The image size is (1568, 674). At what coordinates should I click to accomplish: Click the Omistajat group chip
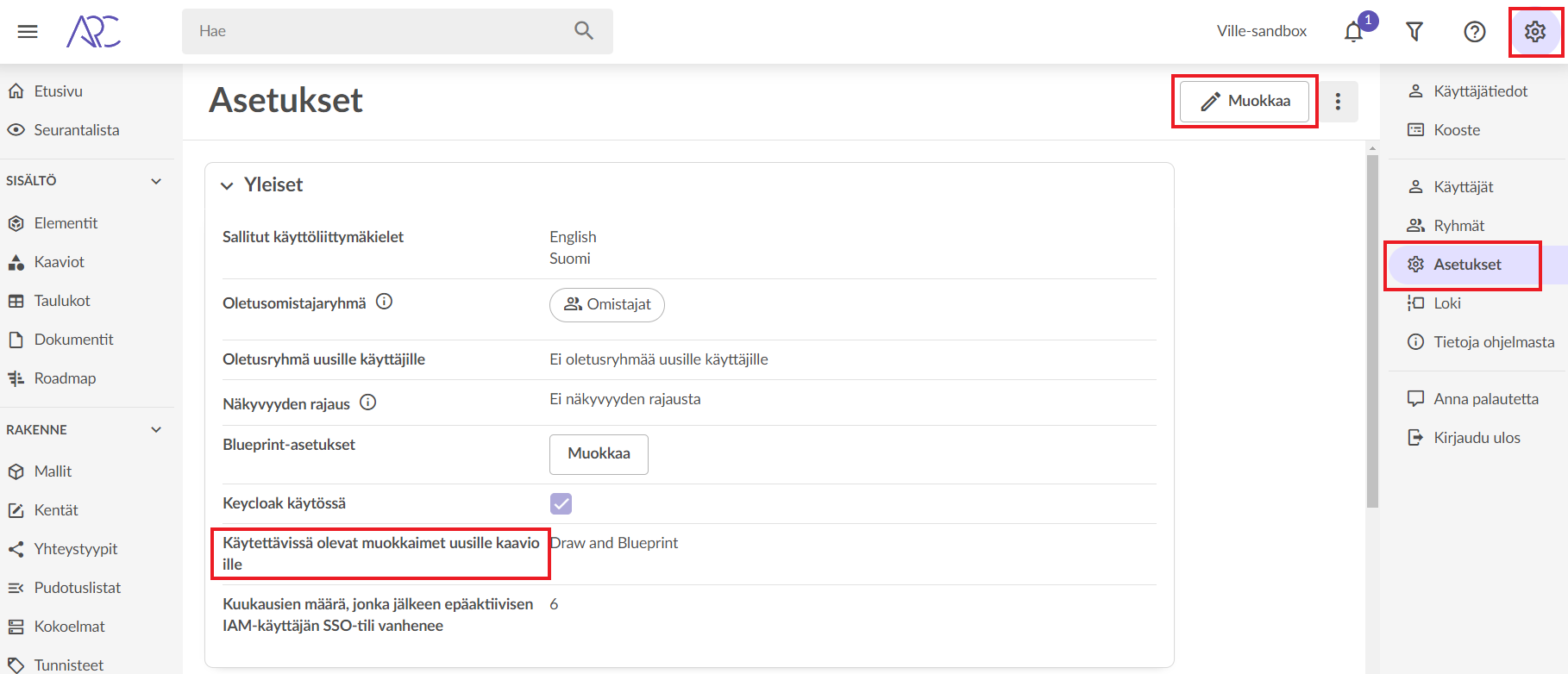pos(607,305)
